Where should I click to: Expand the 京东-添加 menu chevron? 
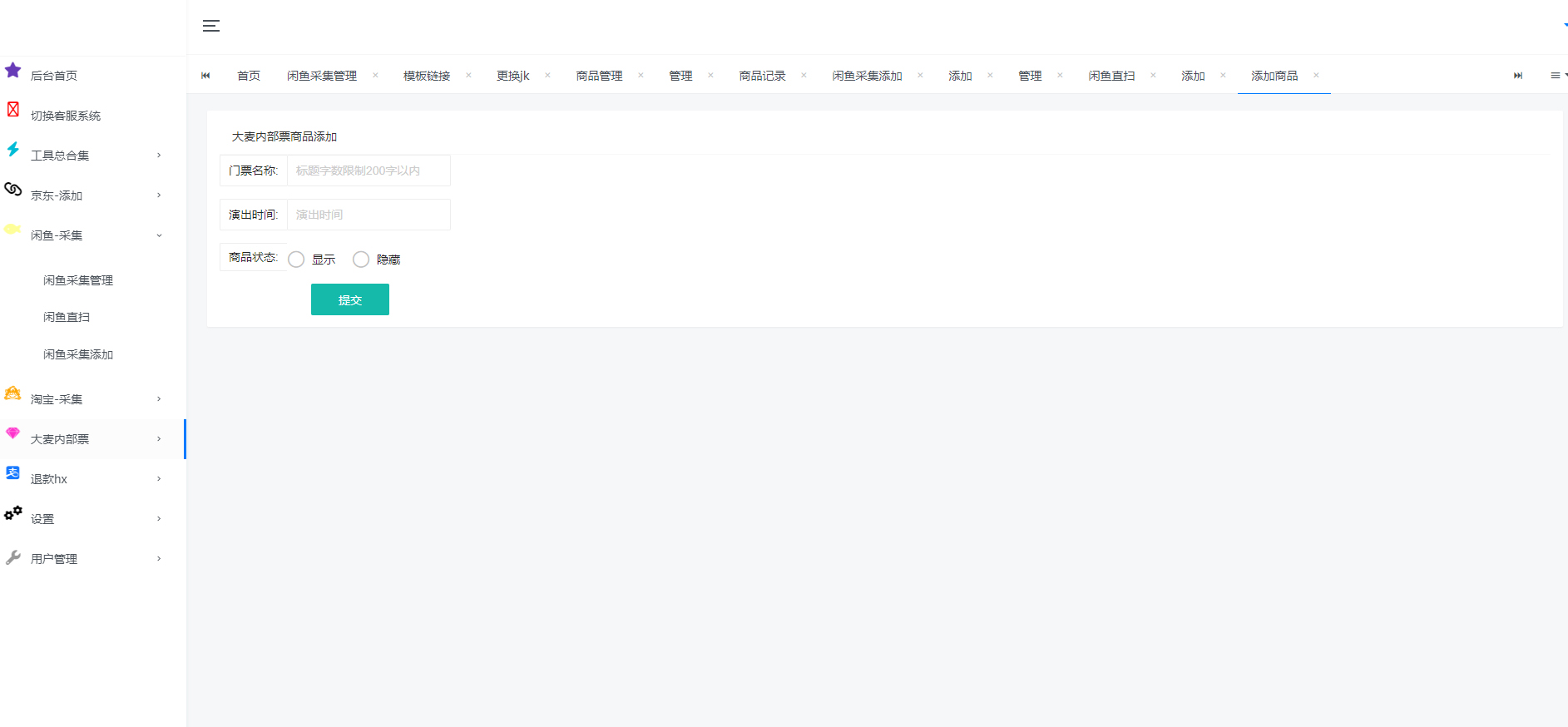coord(159,195)
